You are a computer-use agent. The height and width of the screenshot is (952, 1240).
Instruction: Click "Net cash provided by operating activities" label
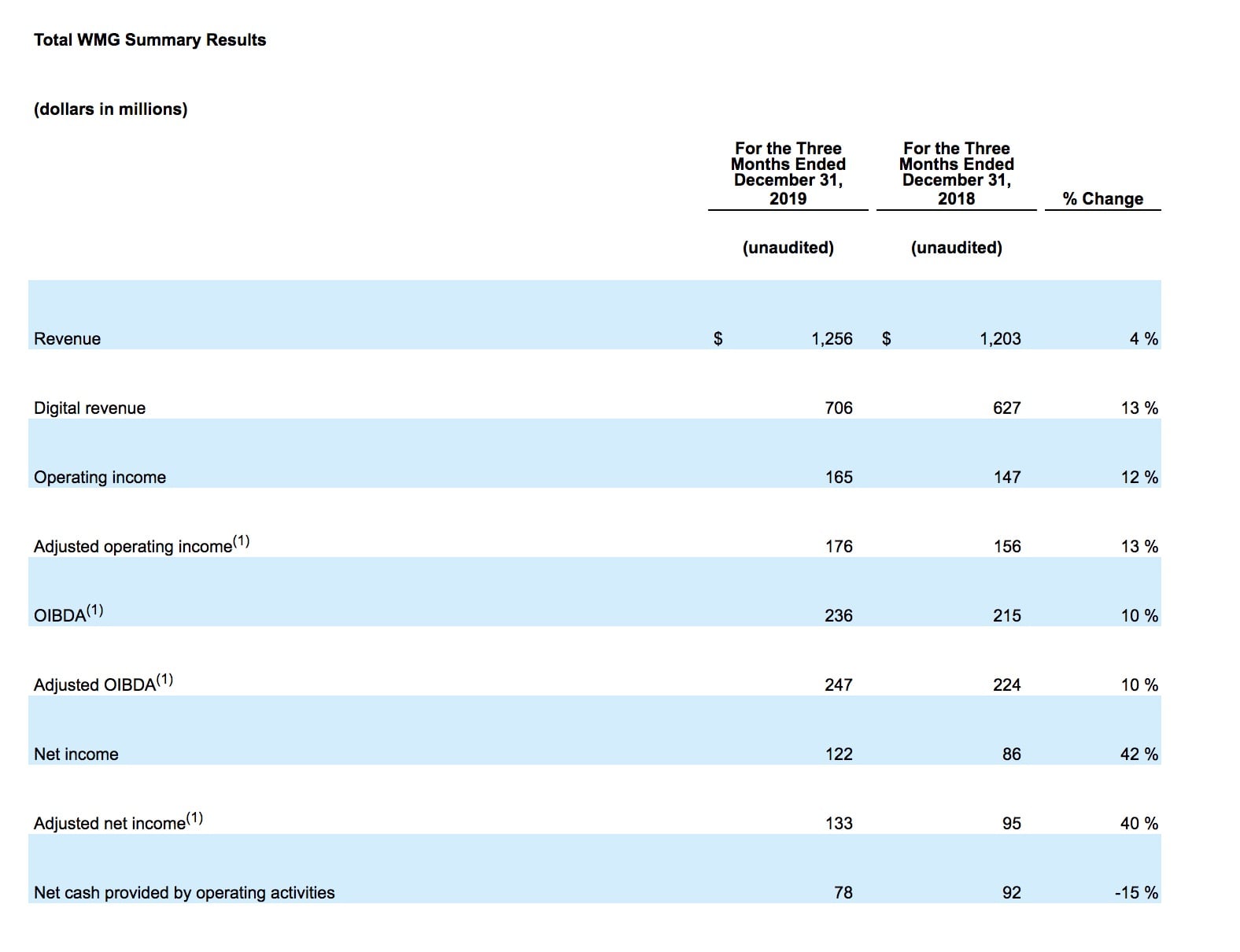(184, 893)
